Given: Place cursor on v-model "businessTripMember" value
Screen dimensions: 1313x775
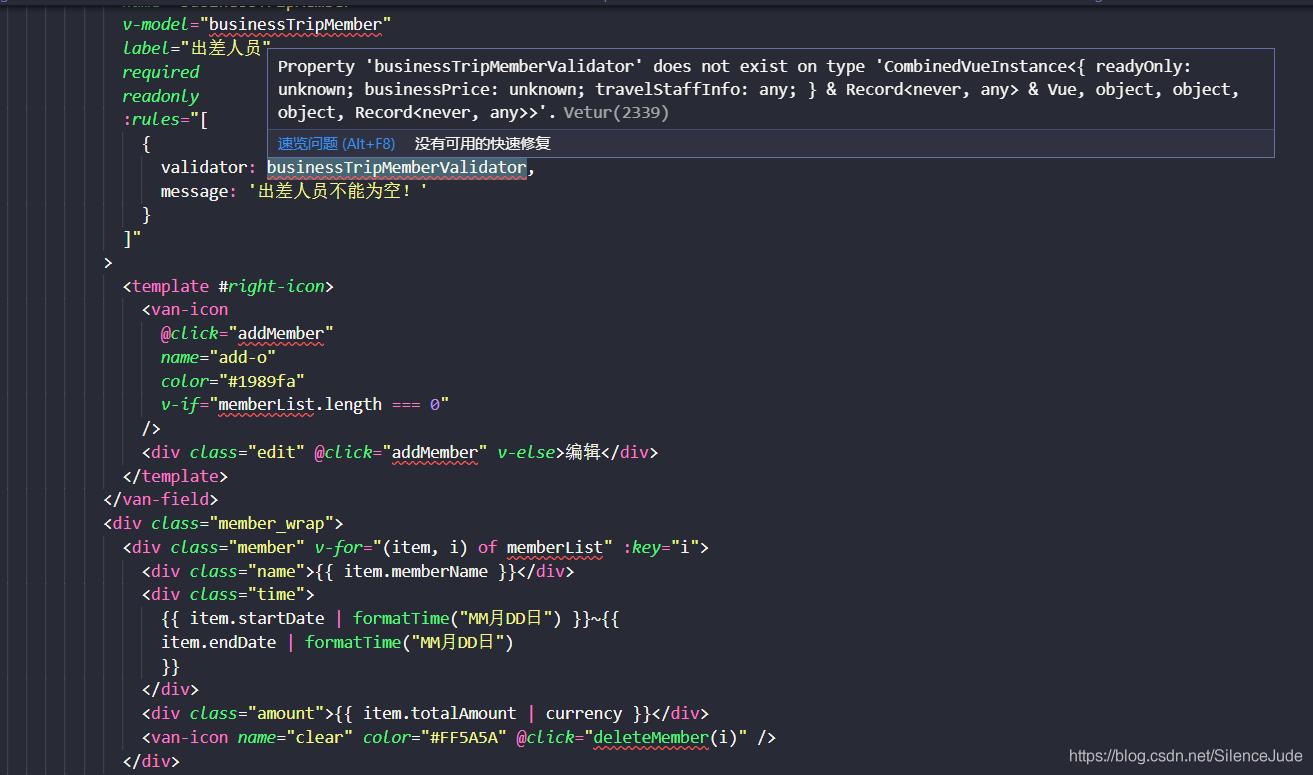Looking at the screenshot, I should pyautogui.click(x=296, y=24).
